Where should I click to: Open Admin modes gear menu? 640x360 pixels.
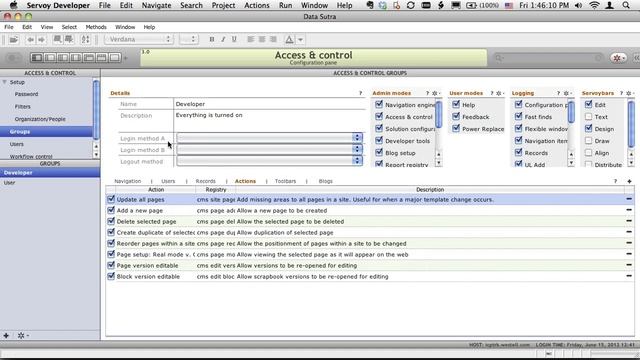point(436,93)
